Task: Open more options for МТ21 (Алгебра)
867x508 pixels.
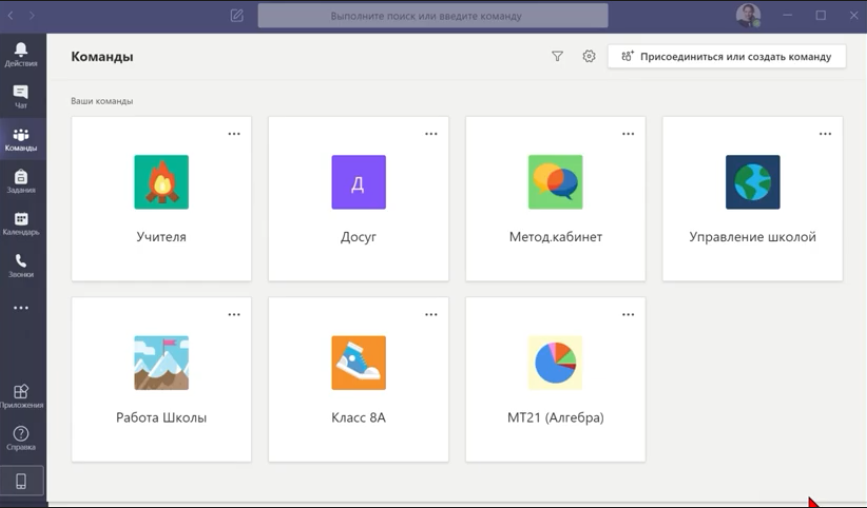Action: click(x=628, y=315)
